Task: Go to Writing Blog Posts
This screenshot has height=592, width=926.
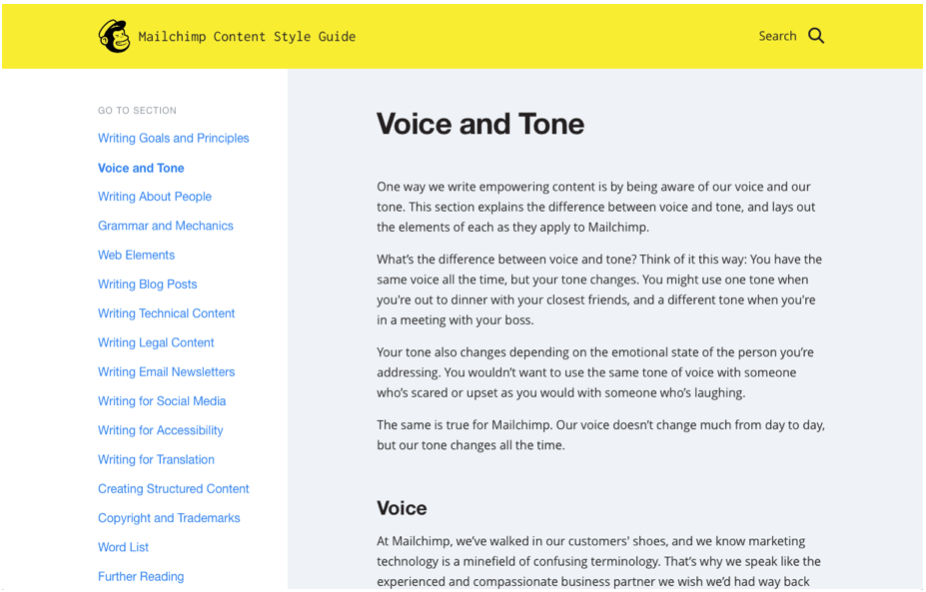Action: tap(148, 284)
